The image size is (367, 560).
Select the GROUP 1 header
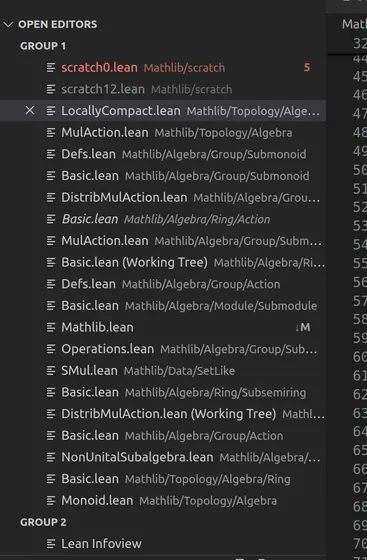pos(43,46)
